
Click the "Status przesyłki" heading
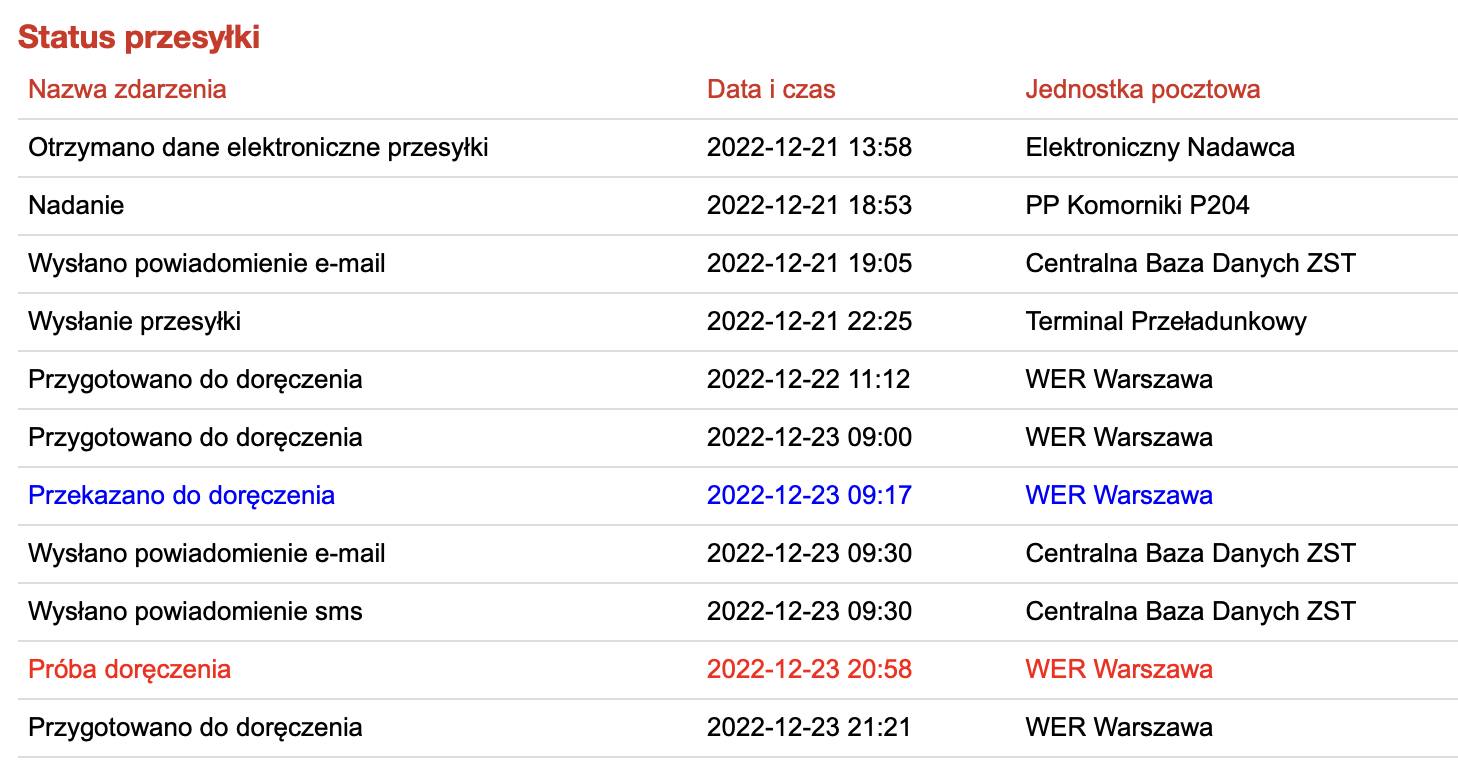139,37
